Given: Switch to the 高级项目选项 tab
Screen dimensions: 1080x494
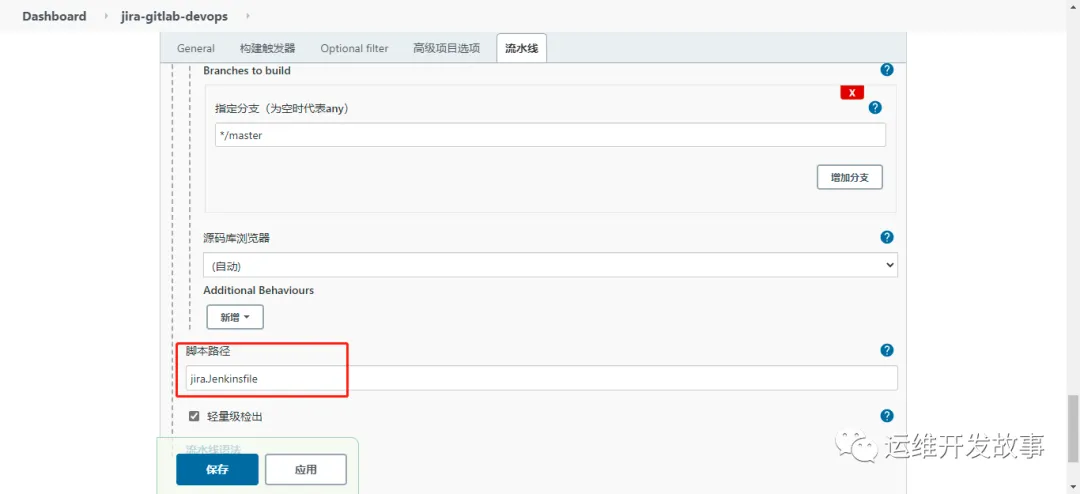Looking at the screenshot, I should pos(446,48).
